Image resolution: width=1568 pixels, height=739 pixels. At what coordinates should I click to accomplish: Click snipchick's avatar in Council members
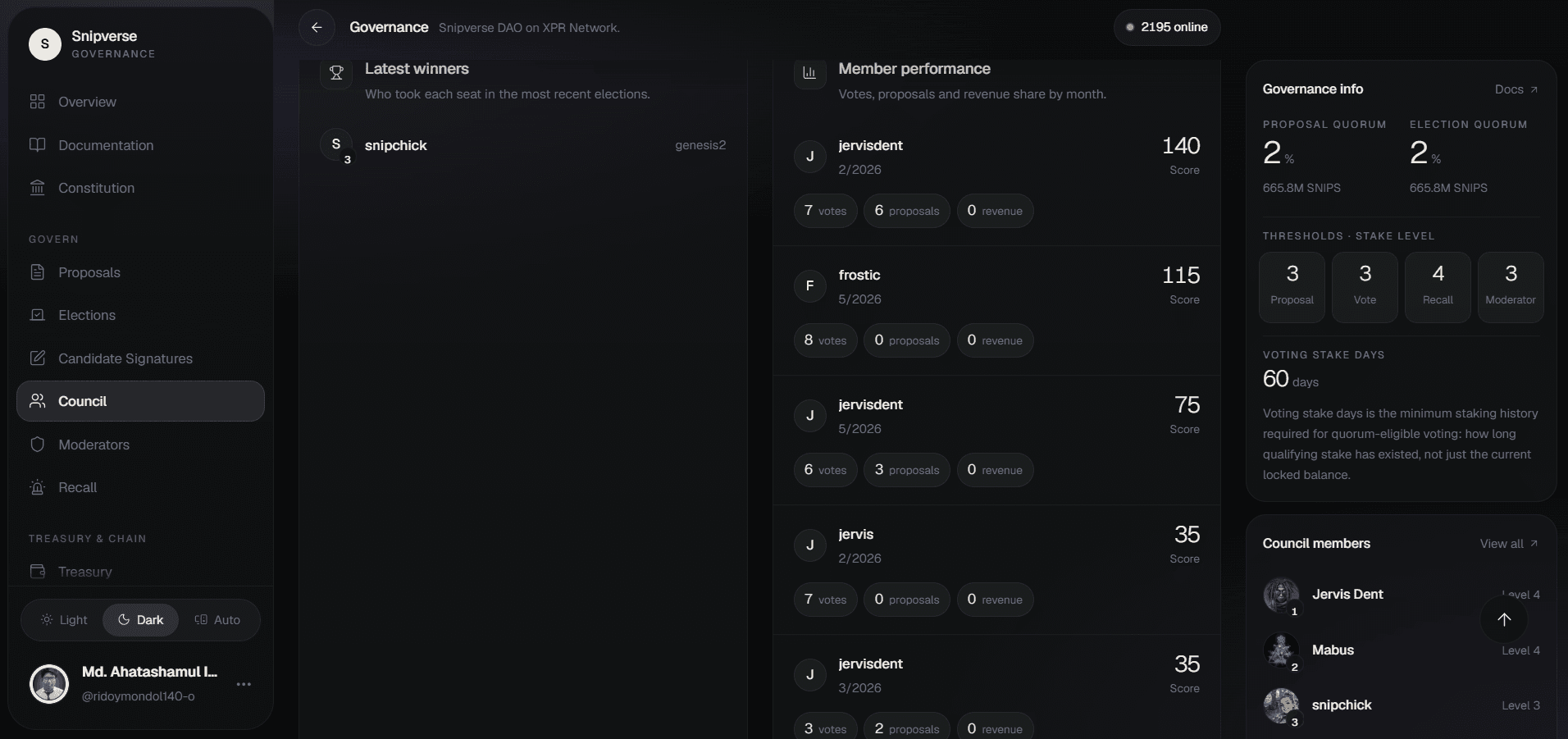click(1281, 705)
